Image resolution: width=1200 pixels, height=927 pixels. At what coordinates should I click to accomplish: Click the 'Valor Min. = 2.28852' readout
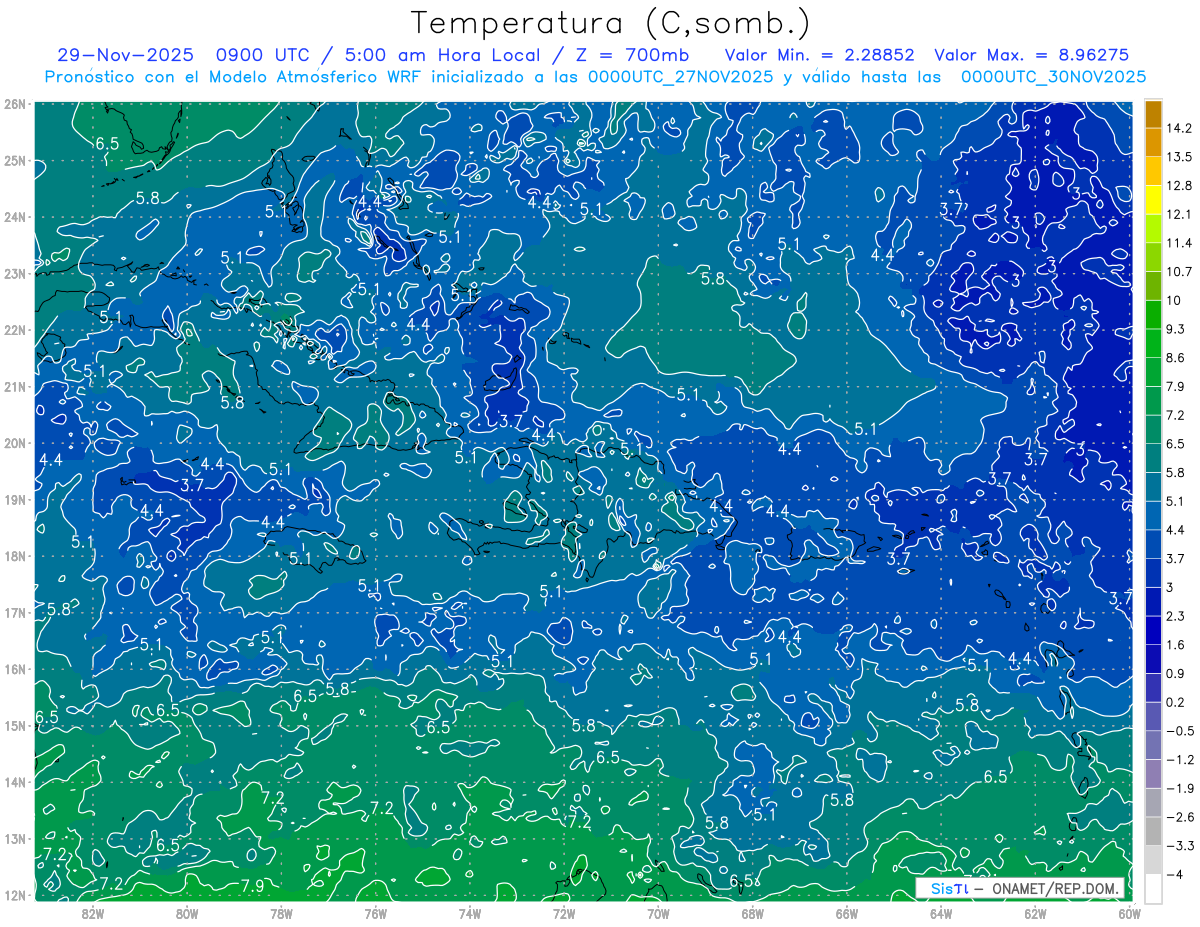(x=819, y=54)
